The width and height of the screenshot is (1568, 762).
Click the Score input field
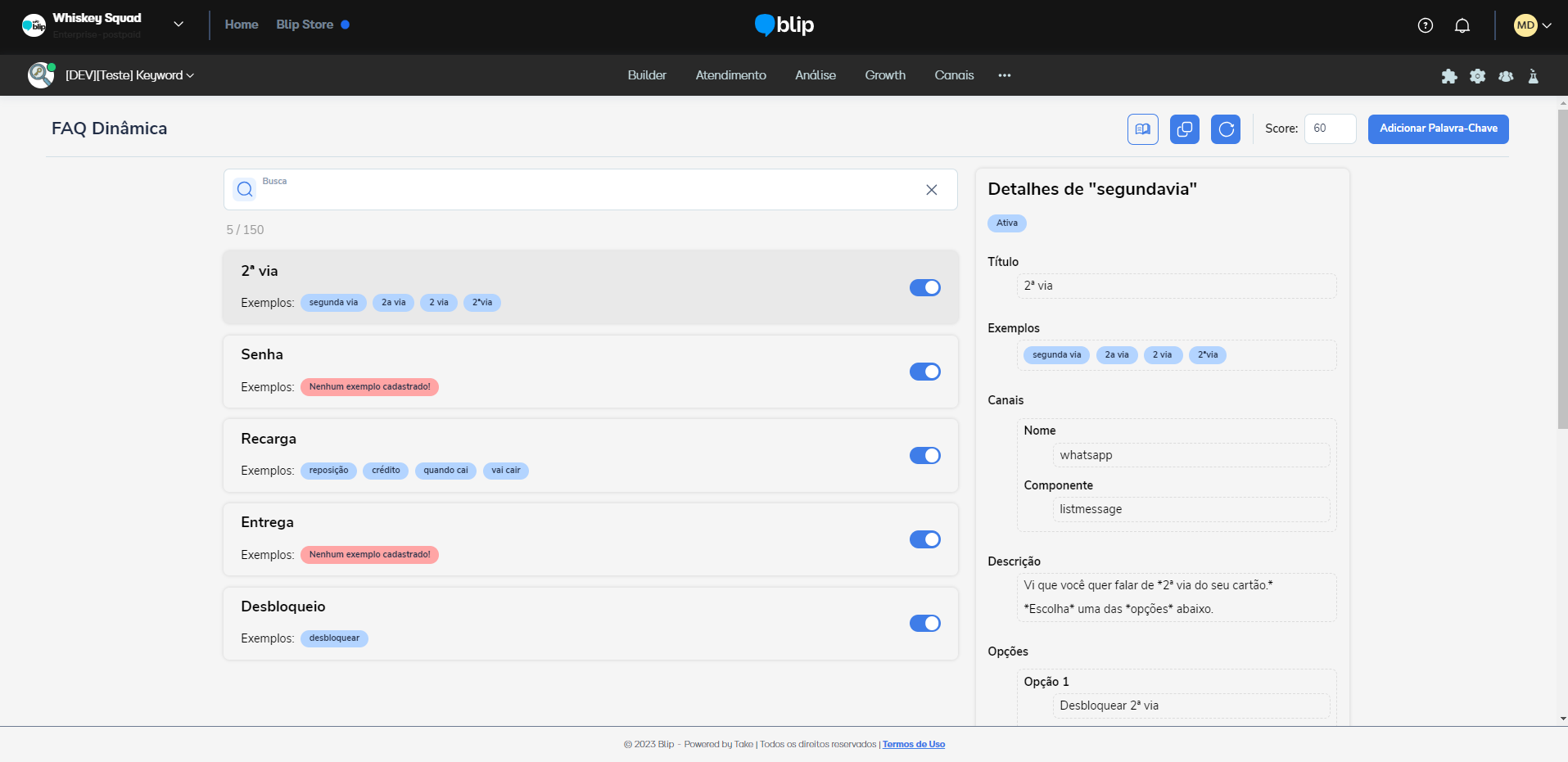[x=1331, y=129]
